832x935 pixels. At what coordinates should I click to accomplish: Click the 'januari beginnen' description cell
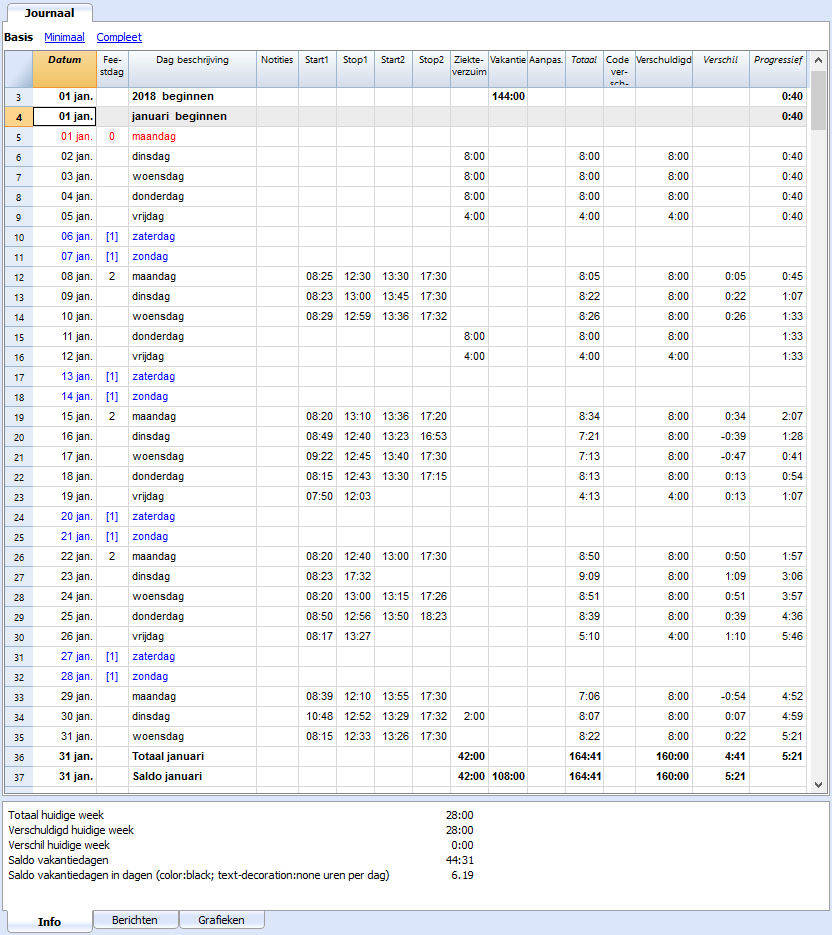coord(193,116)
